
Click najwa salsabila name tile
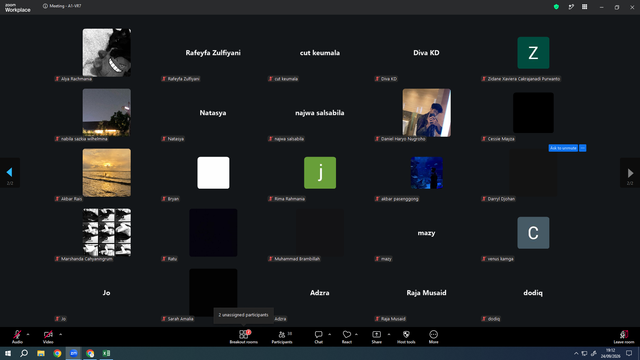[320, 113]
